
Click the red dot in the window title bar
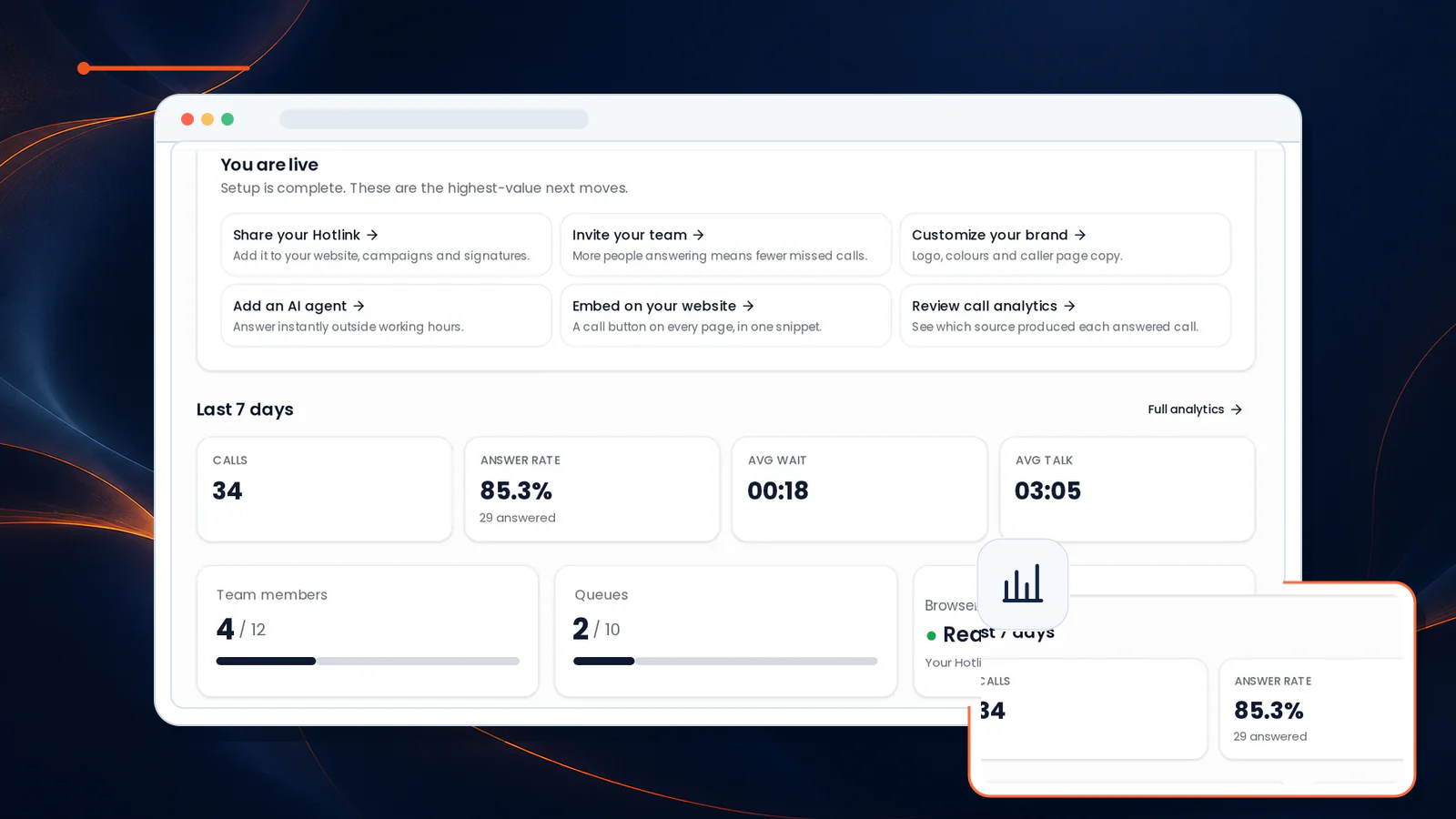point(187,119)
